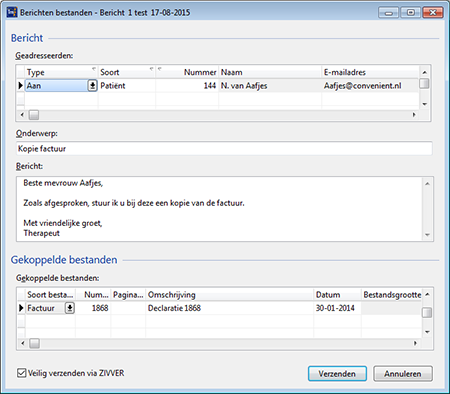Select the Naam column header

click(x=270, y=72)
